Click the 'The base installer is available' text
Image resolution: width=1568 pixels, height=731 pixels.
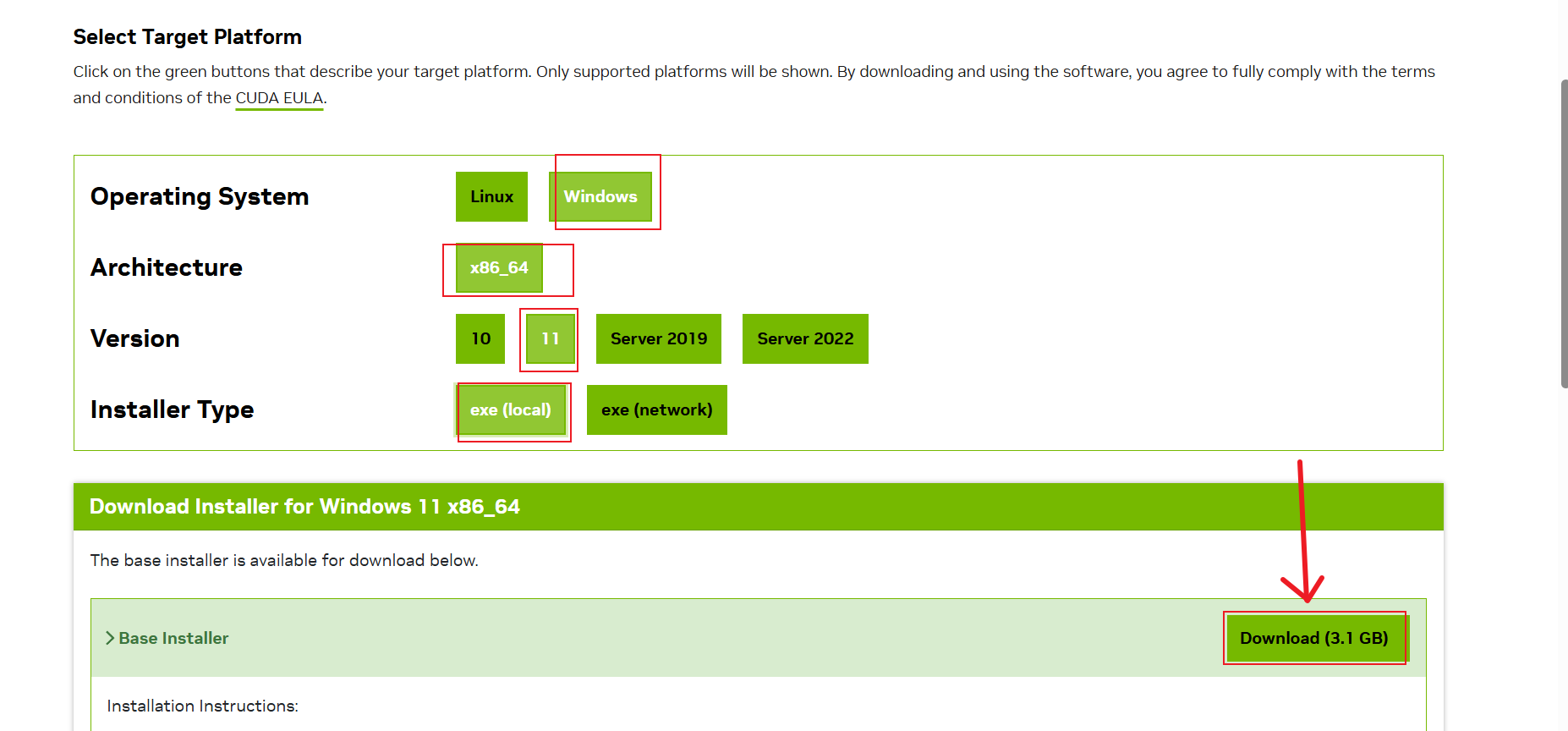coord(284,560)
